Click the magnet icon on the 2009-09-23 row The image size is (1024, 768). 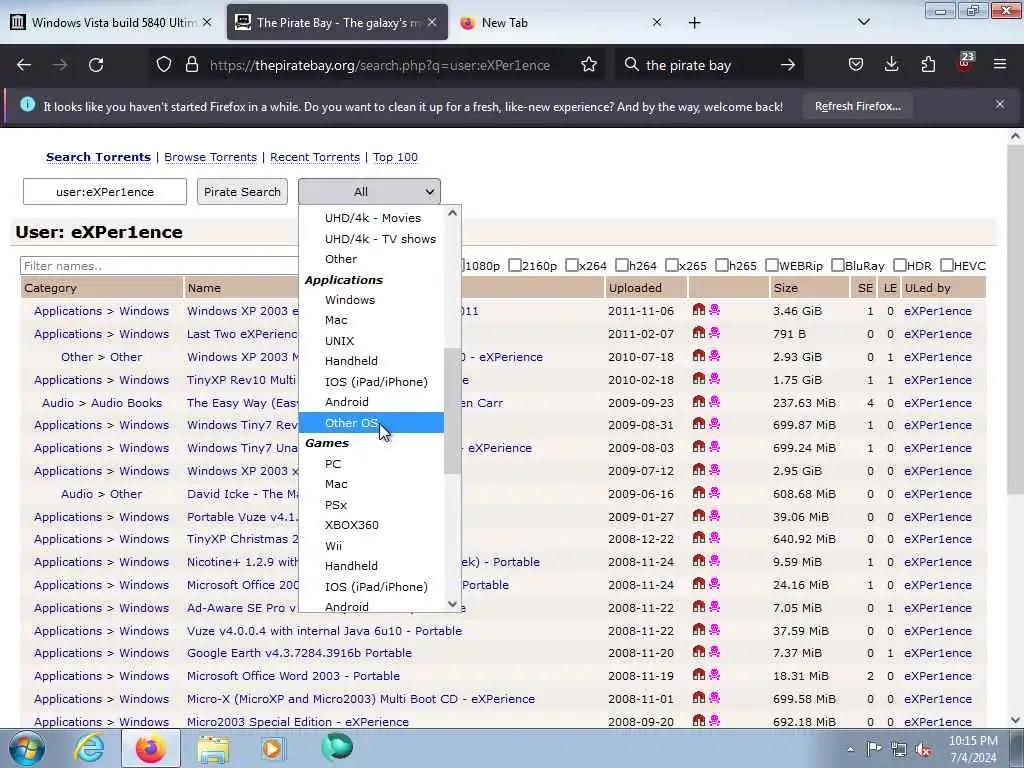click(699, 402)
